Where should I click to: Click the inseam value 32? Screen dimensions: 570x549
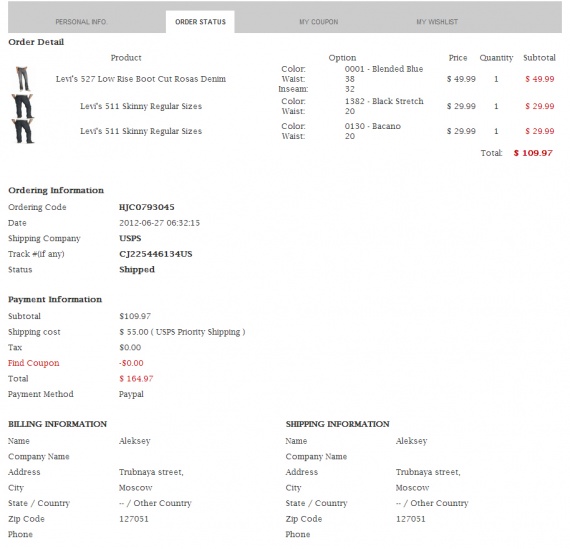tap(350, 89)
